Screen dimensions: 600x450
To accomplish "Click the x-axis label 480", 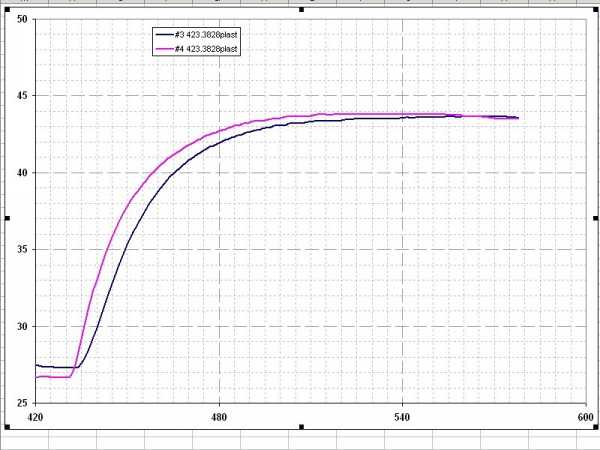I will click(x=219, y=417).
